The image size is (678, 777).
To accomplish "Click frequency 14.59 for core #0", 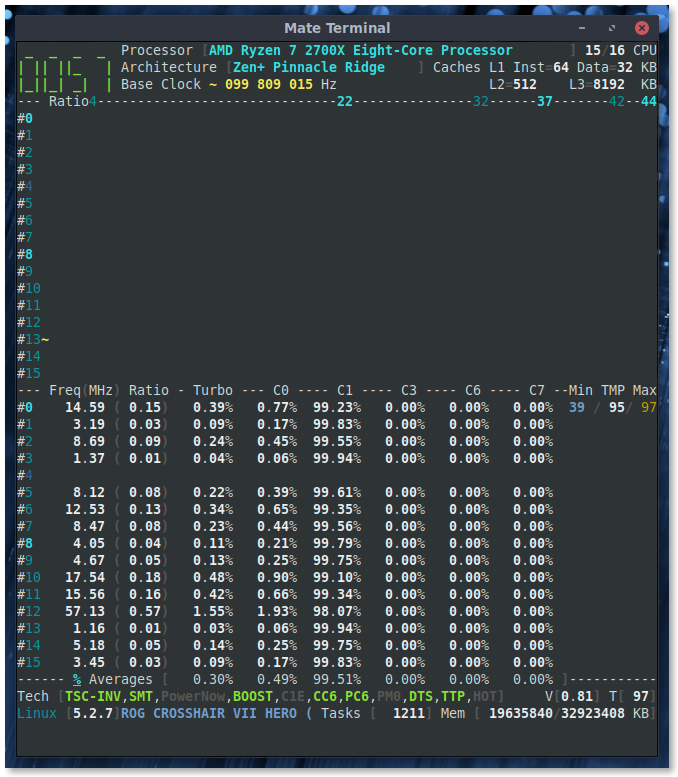I will tap(85, 407).
